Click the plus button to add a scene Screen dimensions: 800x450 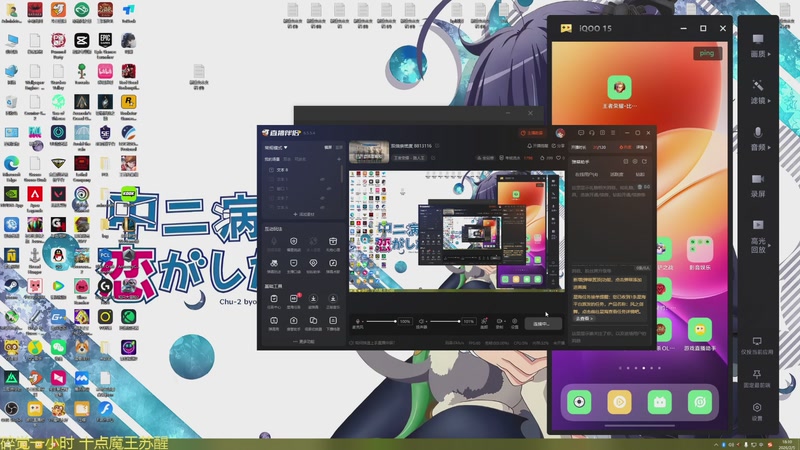[x=339, y=159]
